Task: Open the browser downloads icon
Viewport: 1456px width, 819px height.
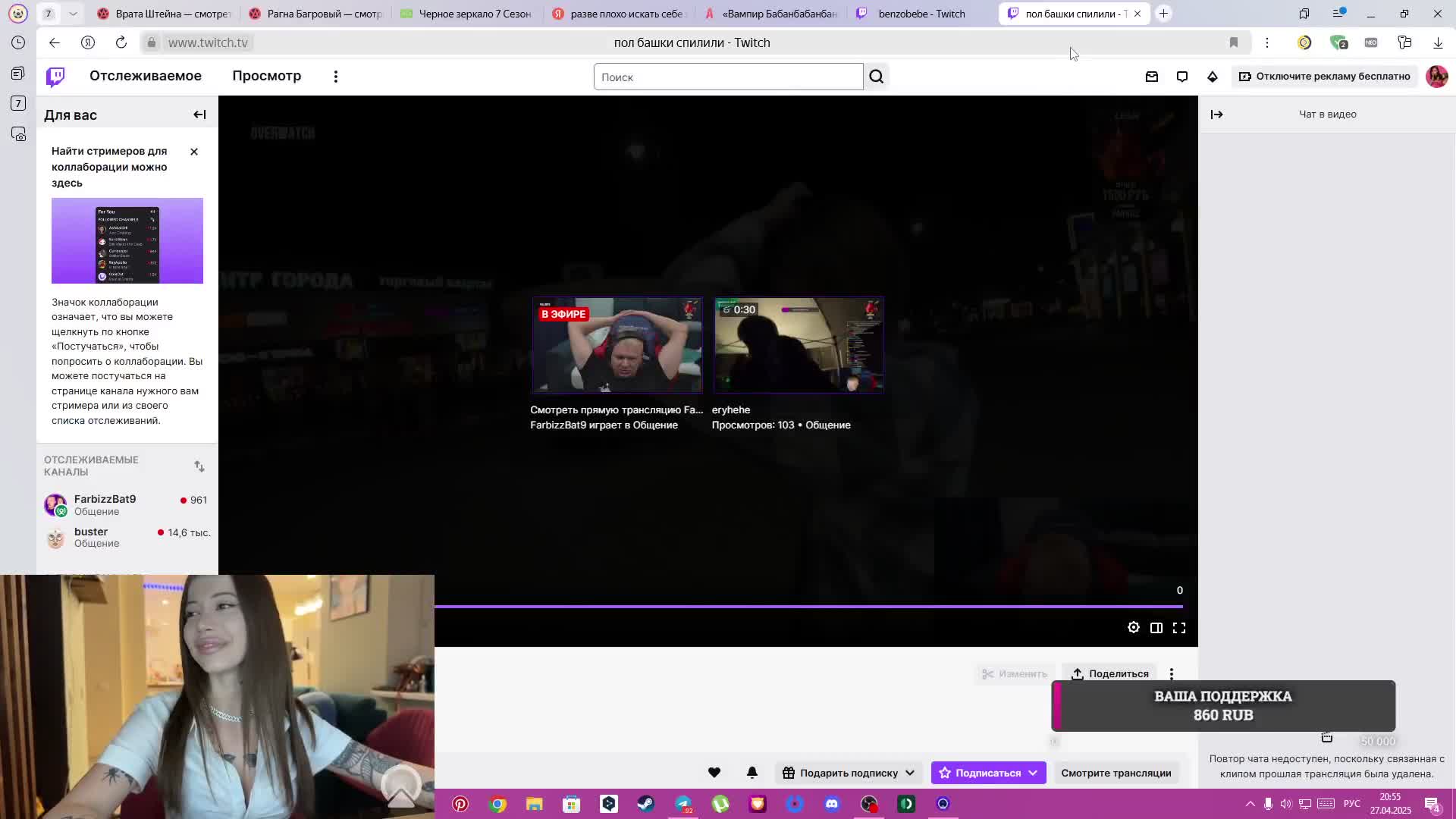Action: coord(1438,43)
